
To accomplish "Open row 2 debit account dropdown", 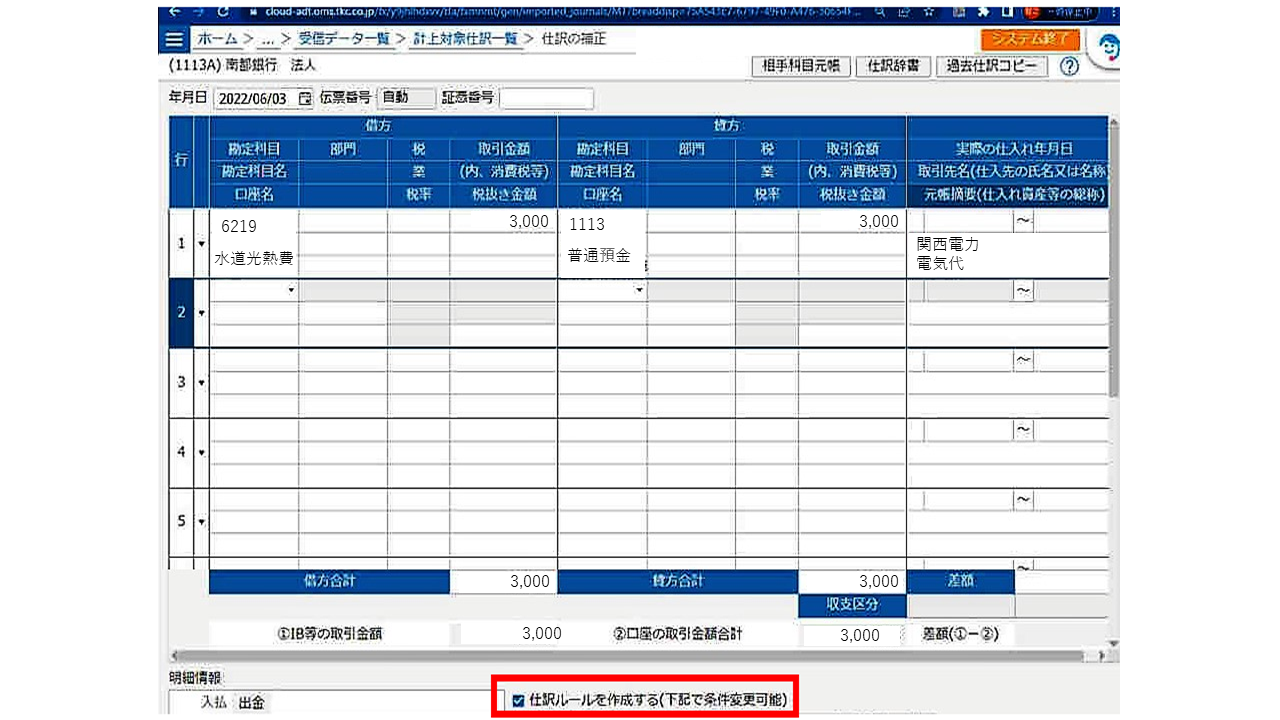I will (291, 290).
